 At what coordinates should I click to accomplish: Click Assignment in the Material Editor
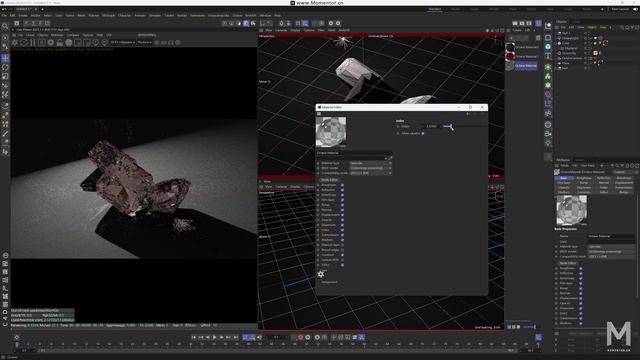coord(329,282)
